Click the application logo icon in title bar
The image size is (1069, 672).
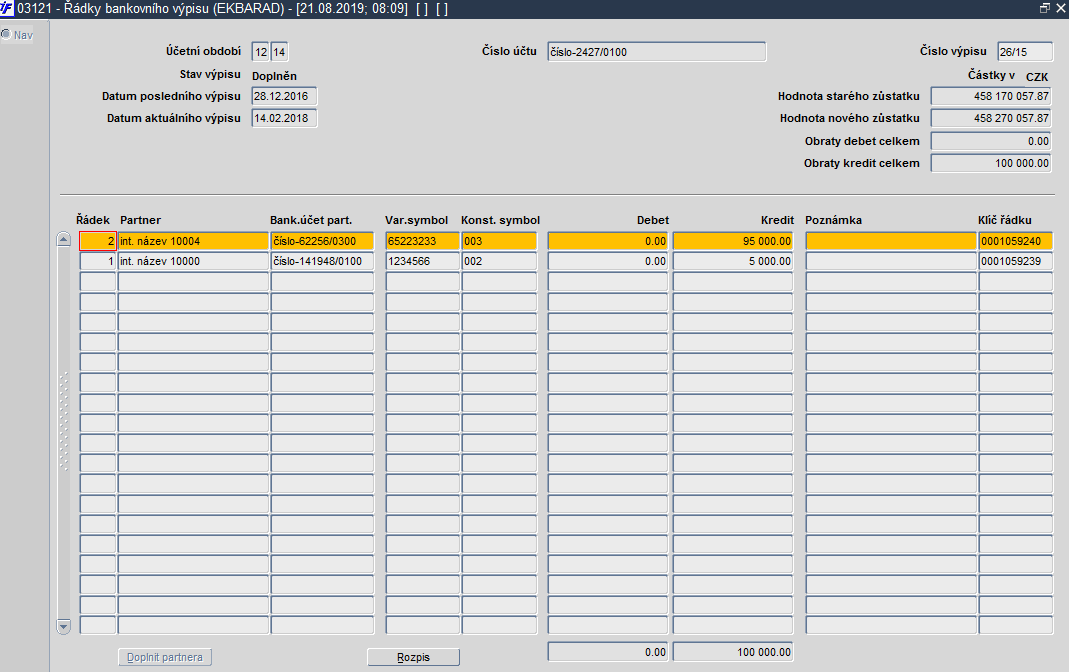coord(7,9)
